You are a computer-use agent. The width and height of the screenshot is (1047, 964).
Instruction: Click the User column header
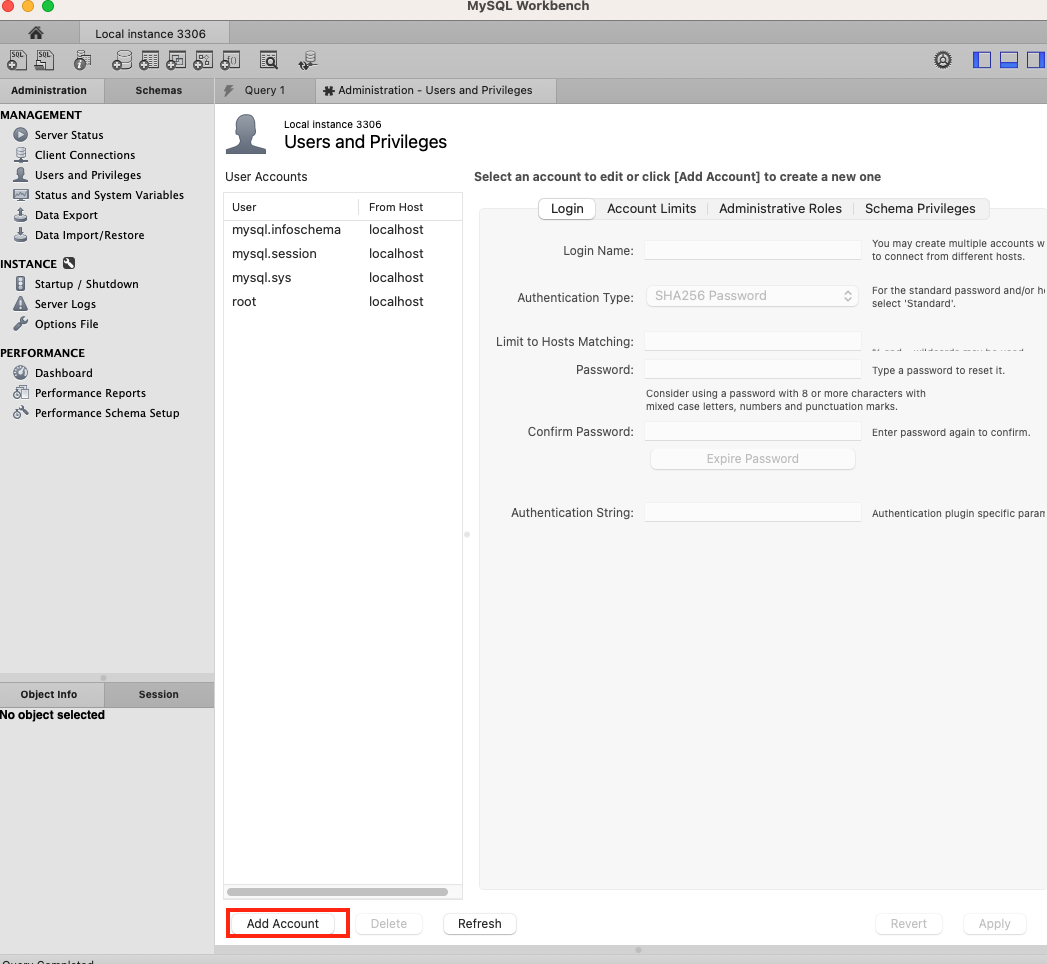292,207
